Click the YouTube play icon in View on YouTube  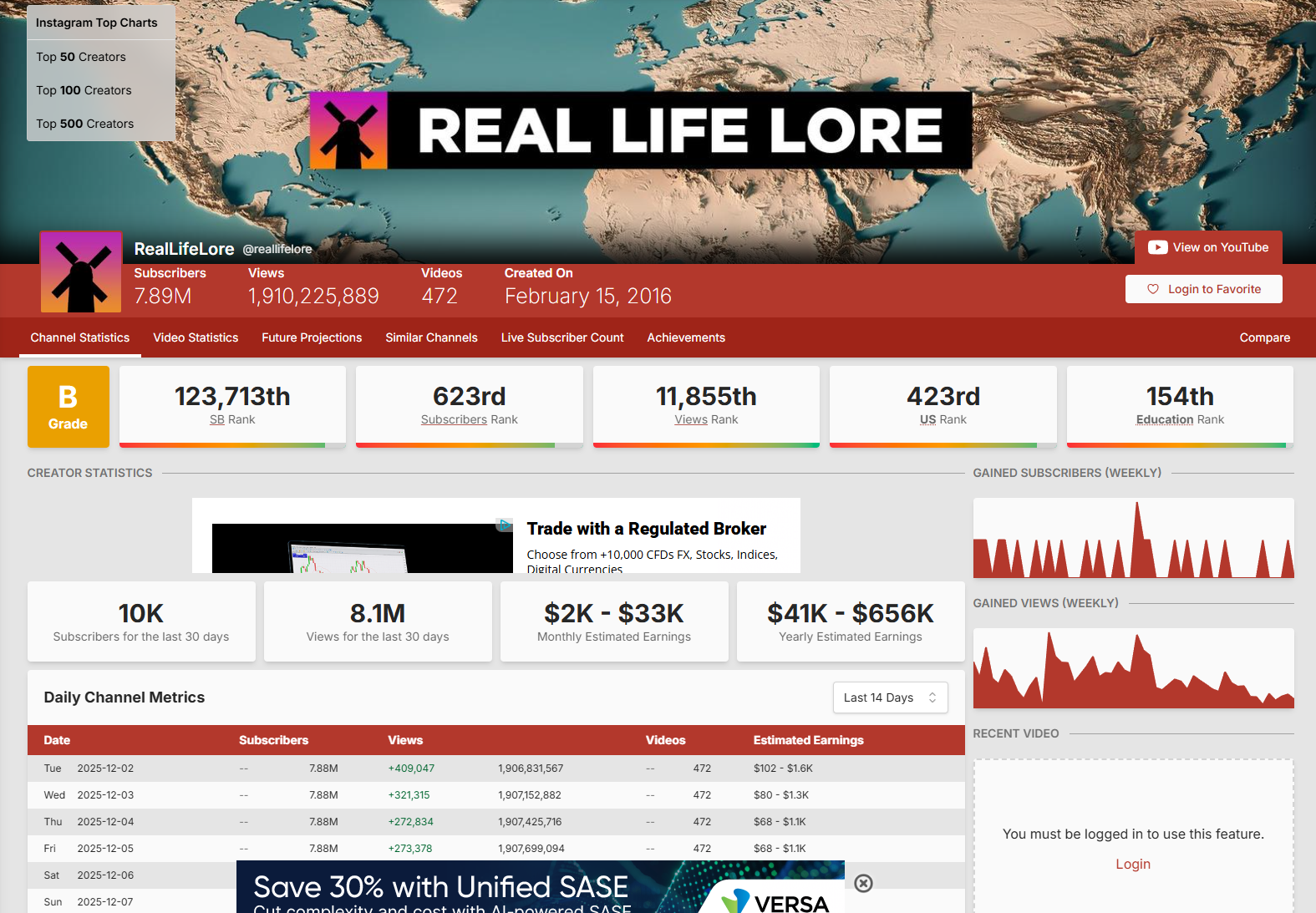pos(1157,247)
